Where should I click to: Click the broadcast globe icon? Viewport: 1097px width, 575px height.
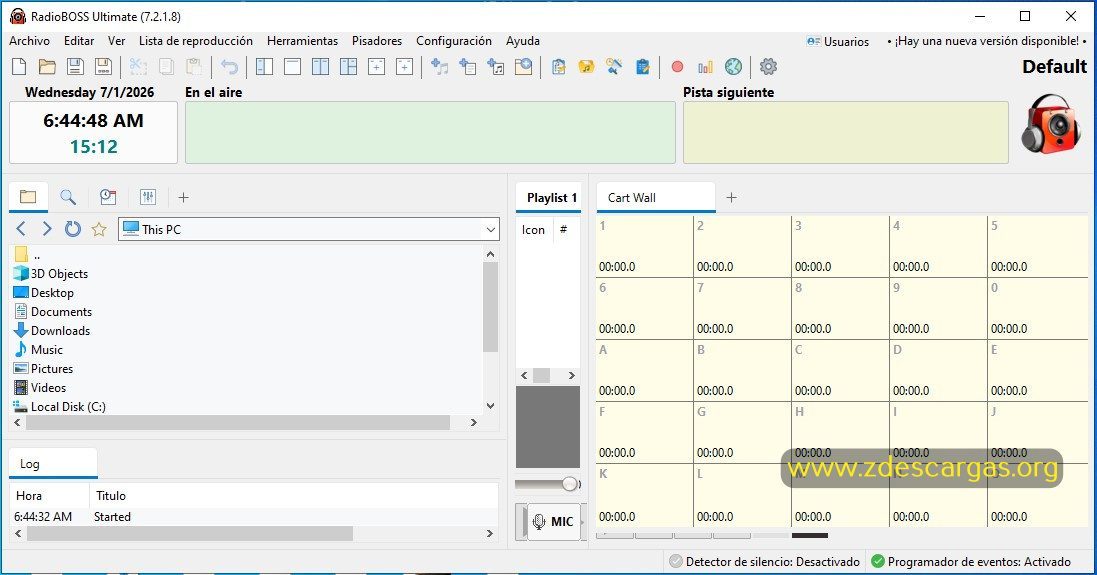(733, 66)
